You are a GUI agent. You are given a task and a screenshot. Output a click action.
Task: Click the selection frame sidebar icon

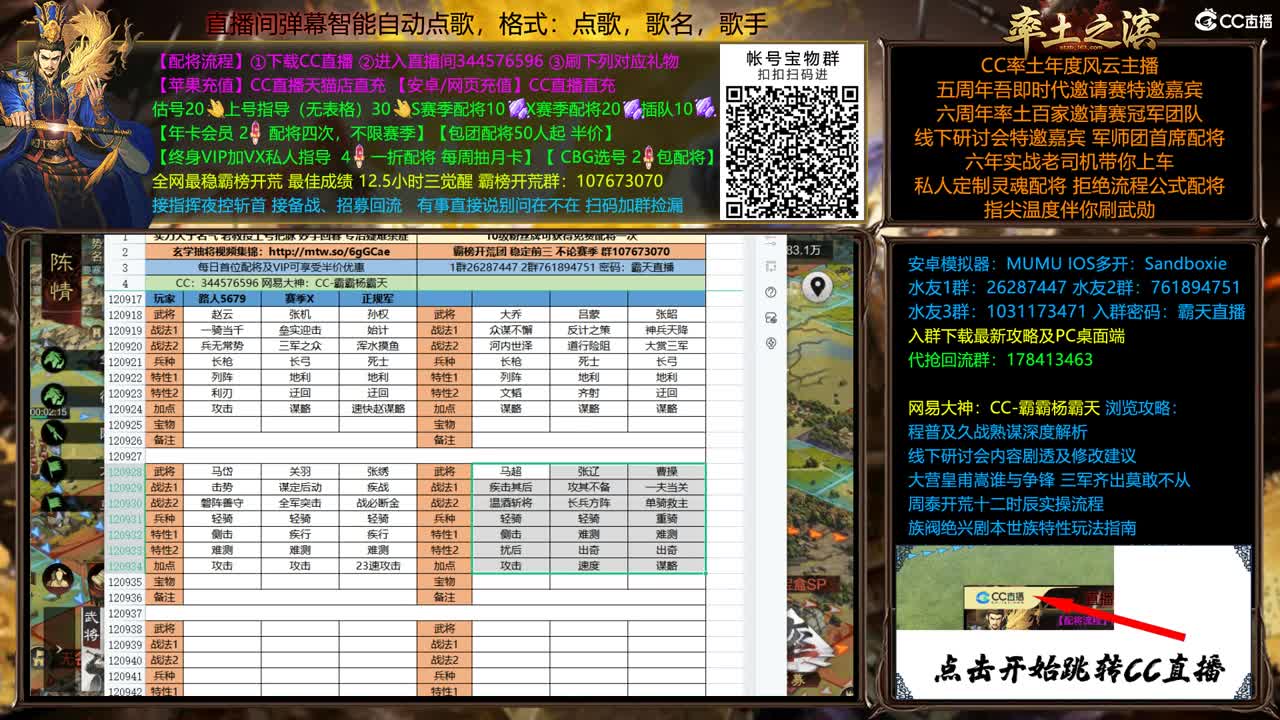[x=771, y=267]
